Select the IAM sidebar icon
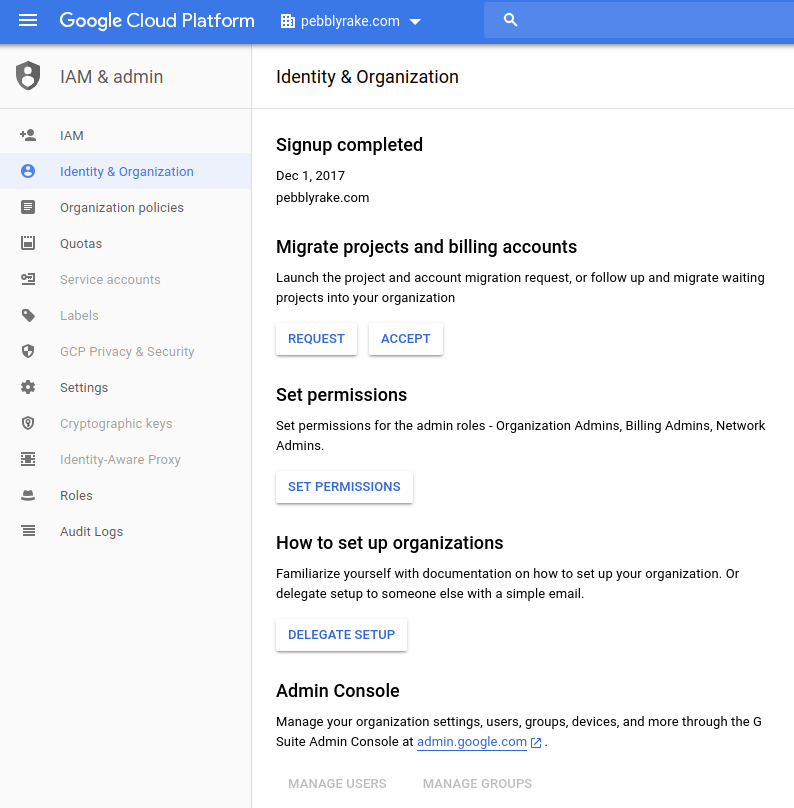Screen dimensions: 794x808 (28, 135)
